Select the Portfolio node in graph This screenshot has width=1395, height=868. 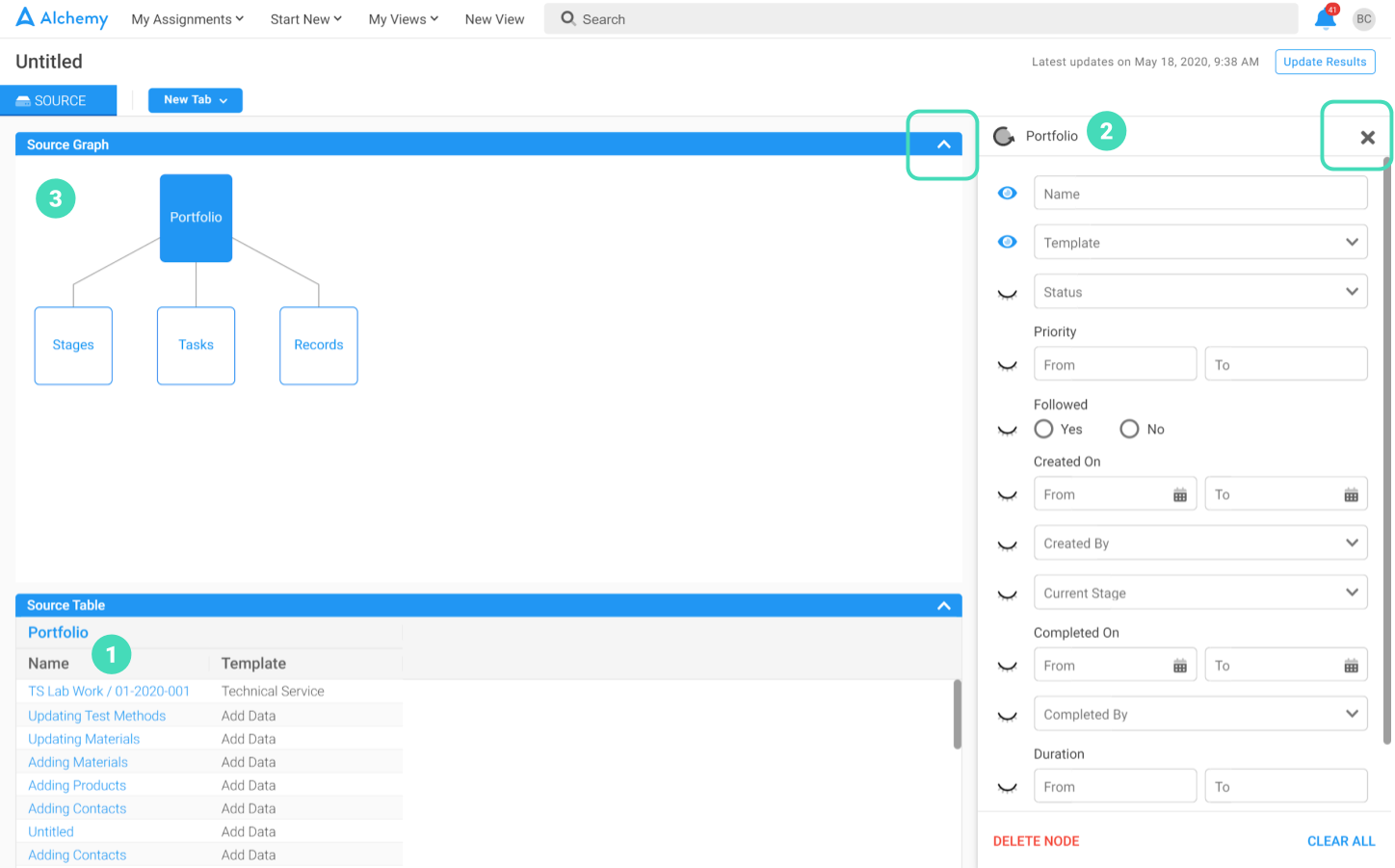pos(196,218)
